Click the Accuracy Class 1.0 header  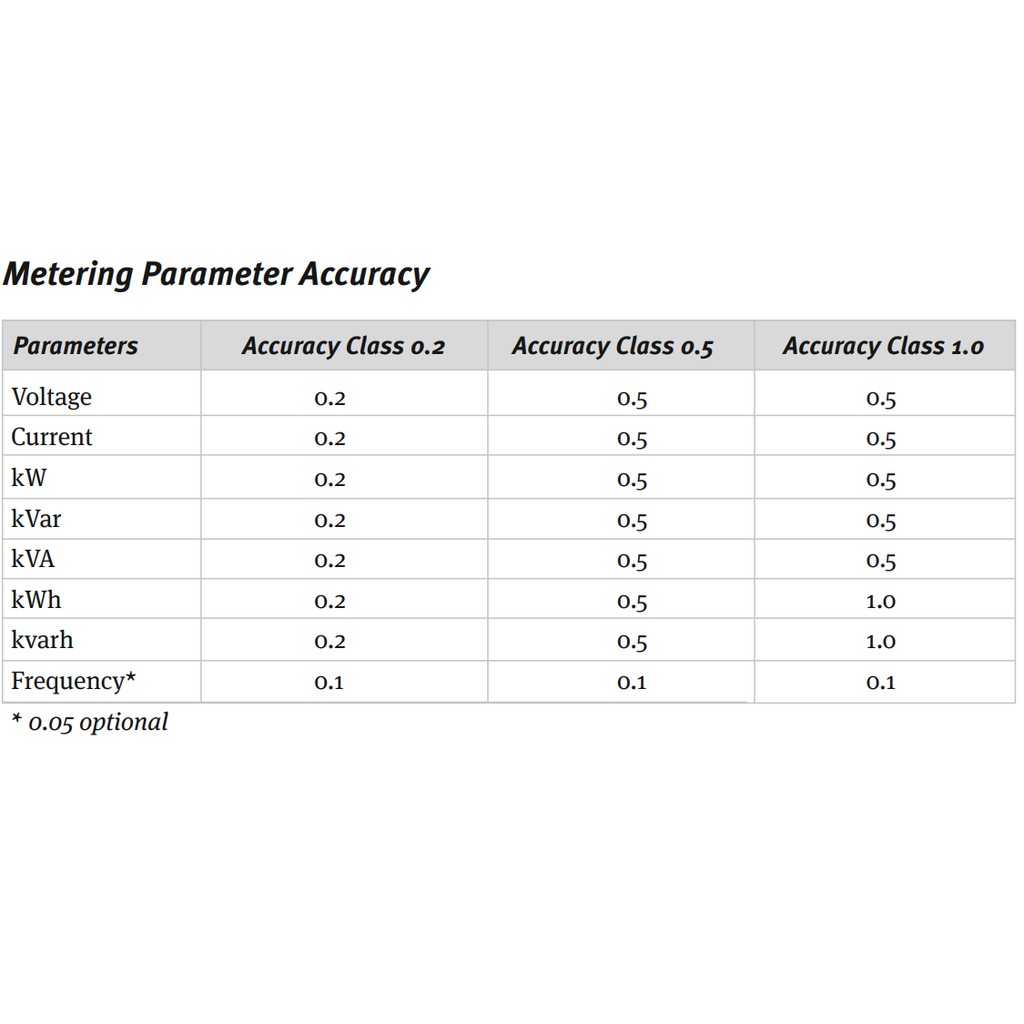click(x=884, y=346)
